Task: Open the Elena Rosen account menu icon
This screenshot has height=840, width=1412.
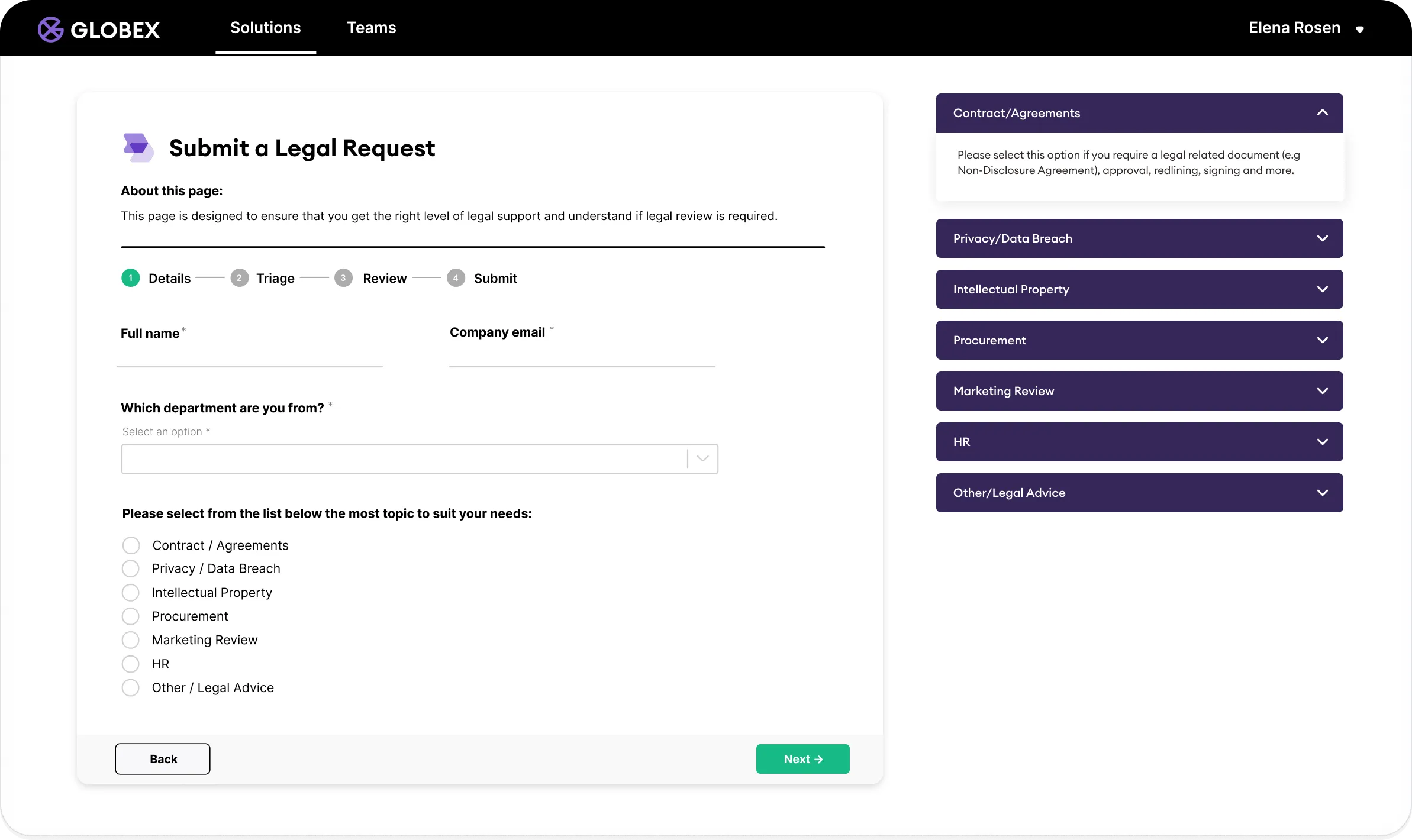Action: coord(1361,28)
